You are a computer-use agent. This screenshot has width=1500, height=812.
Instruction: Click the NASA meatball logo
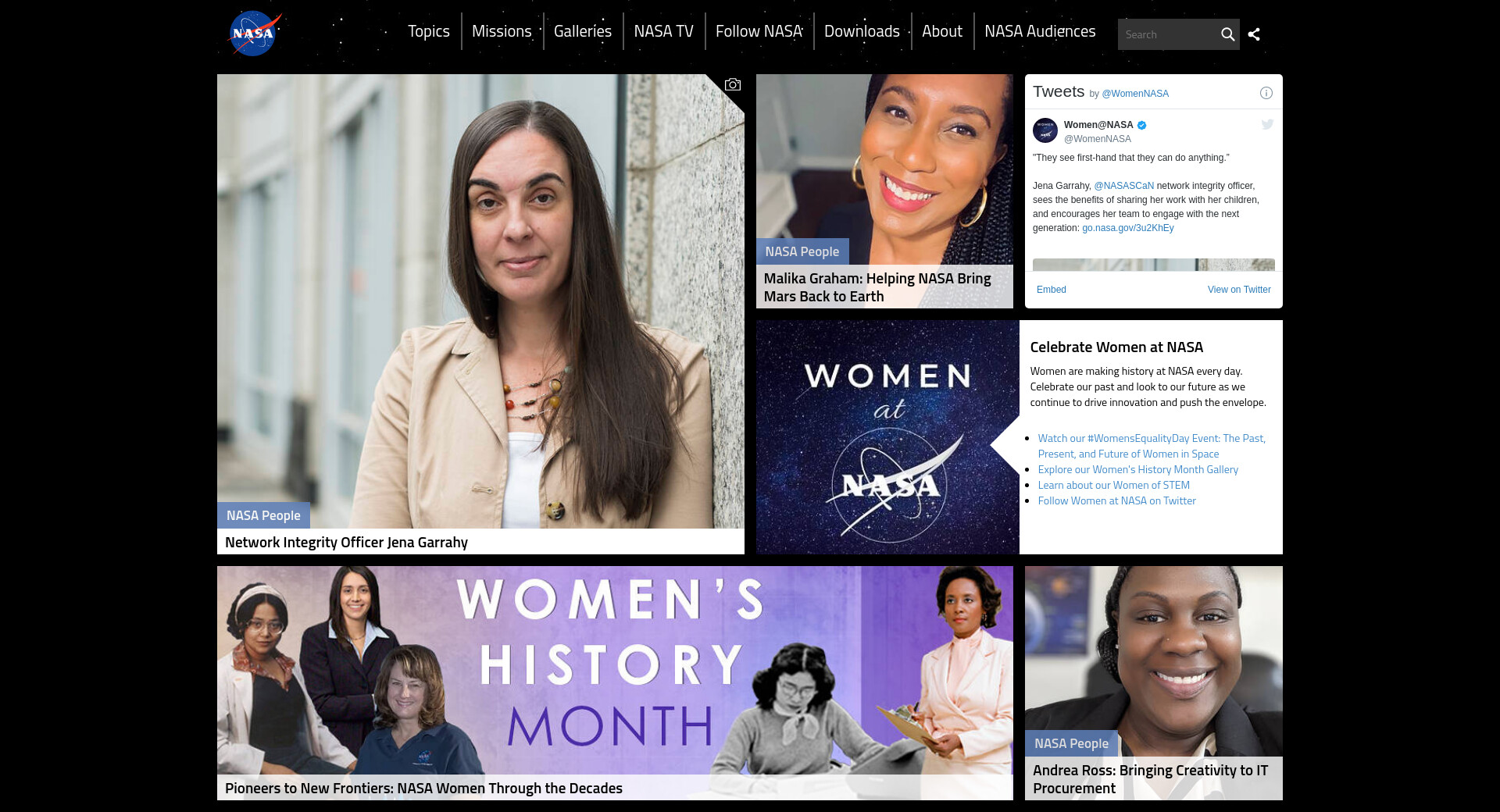[255, 33]
